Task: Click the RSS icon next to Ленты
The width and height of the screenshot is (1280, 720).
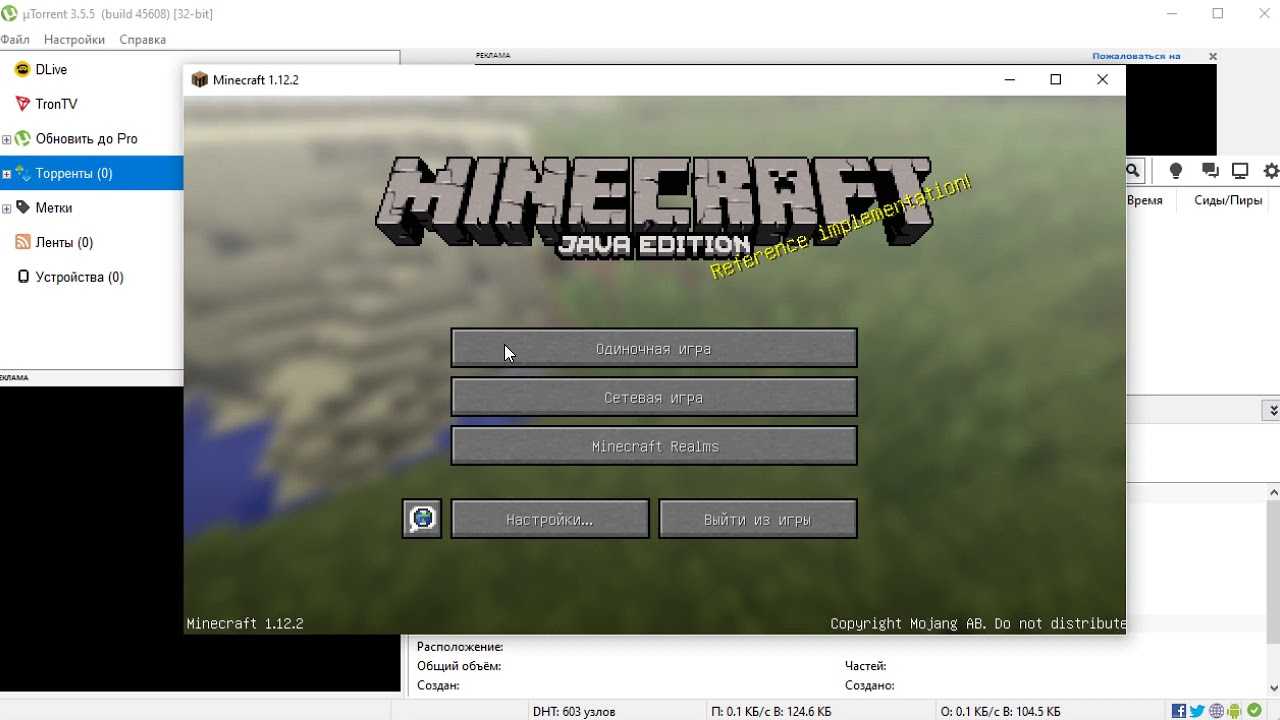Action: coord(22,242)
